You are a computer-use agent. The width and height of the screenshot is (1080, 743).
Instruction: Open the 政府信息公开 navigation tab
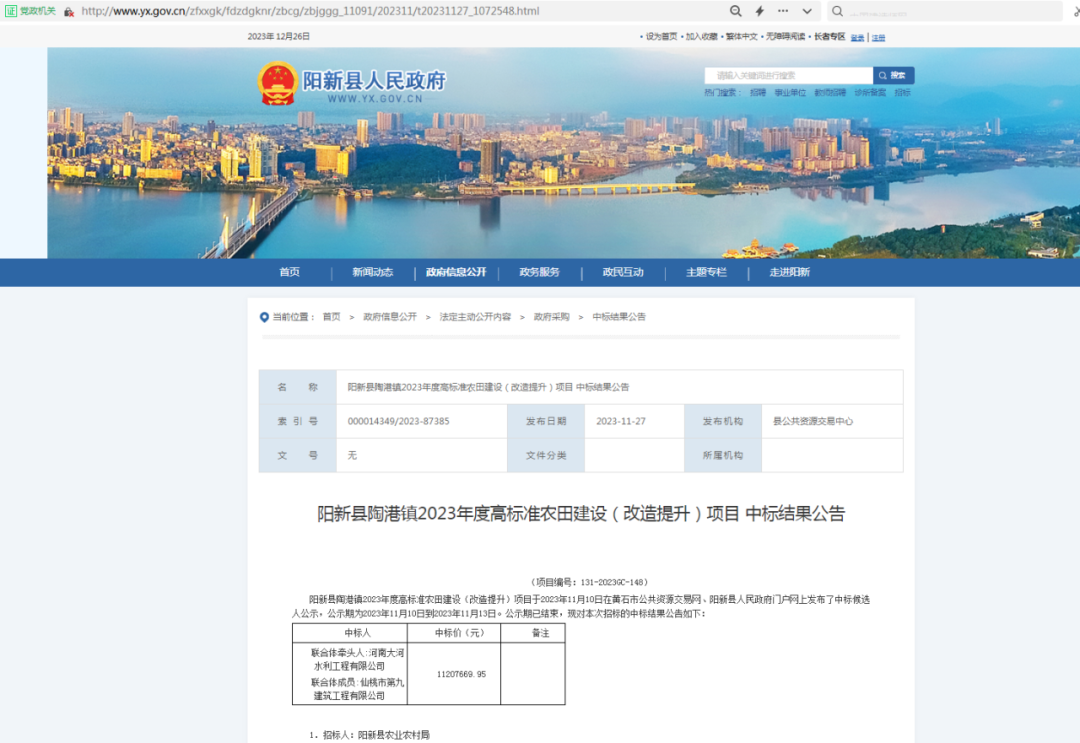click(x=456, y=273)
